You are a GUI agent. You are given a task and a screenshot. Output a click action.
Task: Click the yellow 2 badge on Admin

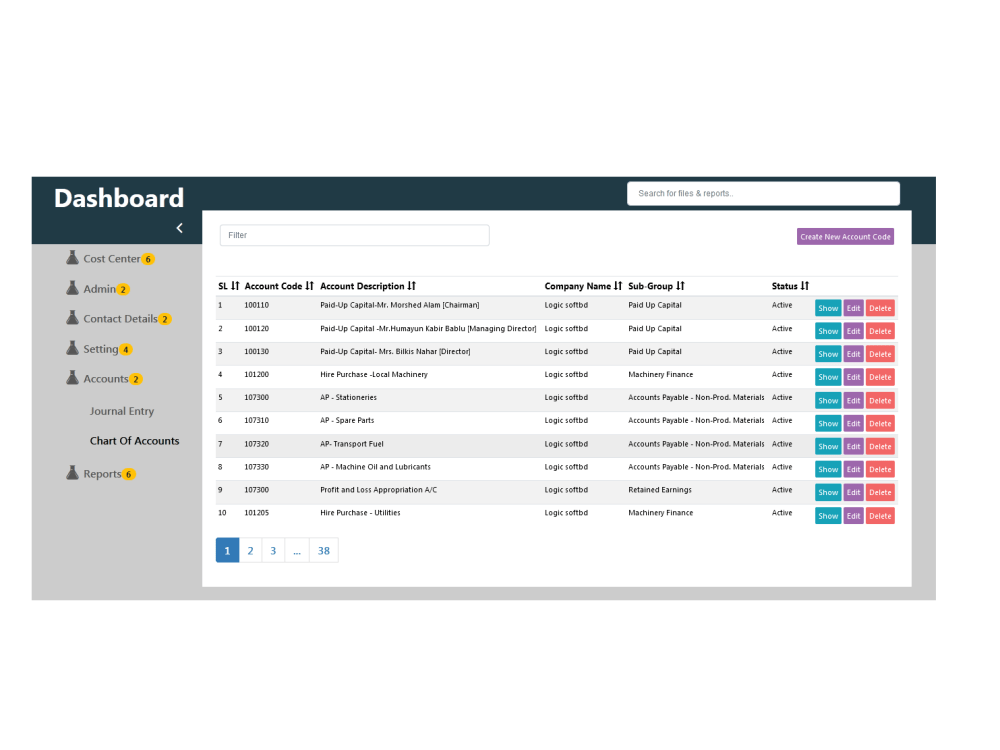tap(123, 290)
